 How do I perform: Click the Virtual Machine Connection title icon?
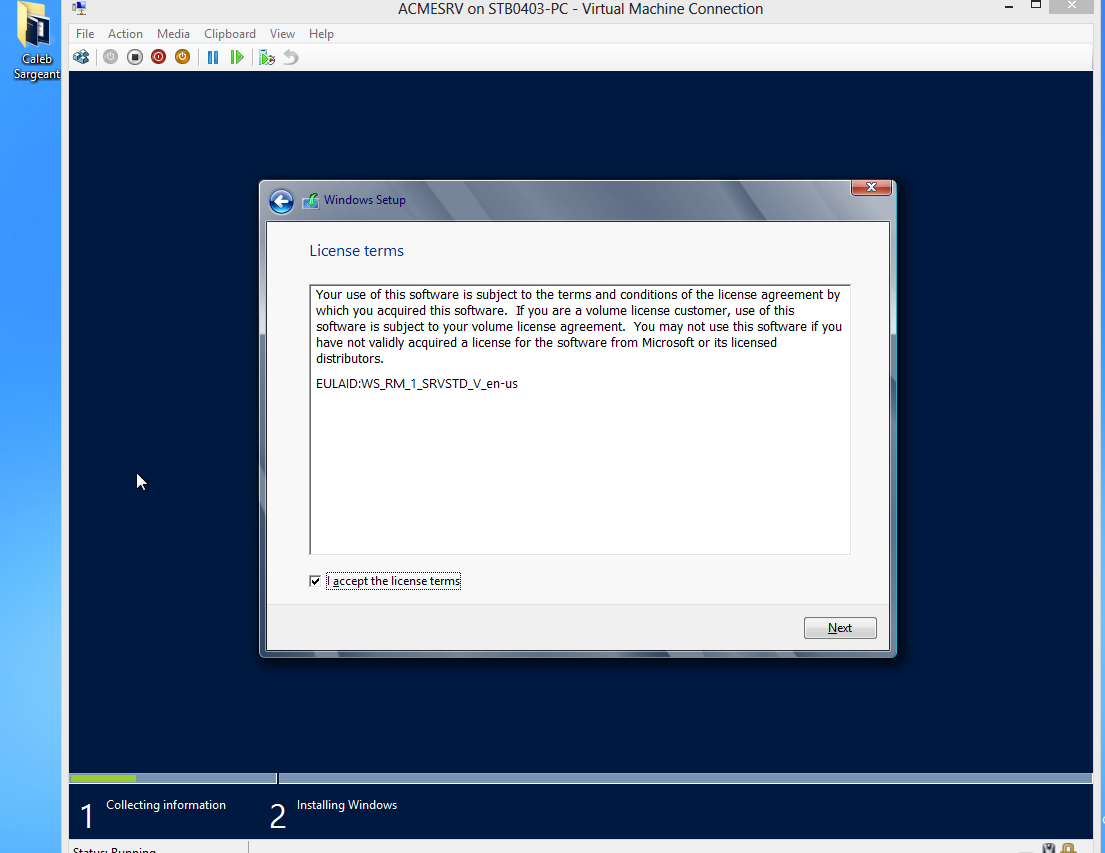coord(80,8)
